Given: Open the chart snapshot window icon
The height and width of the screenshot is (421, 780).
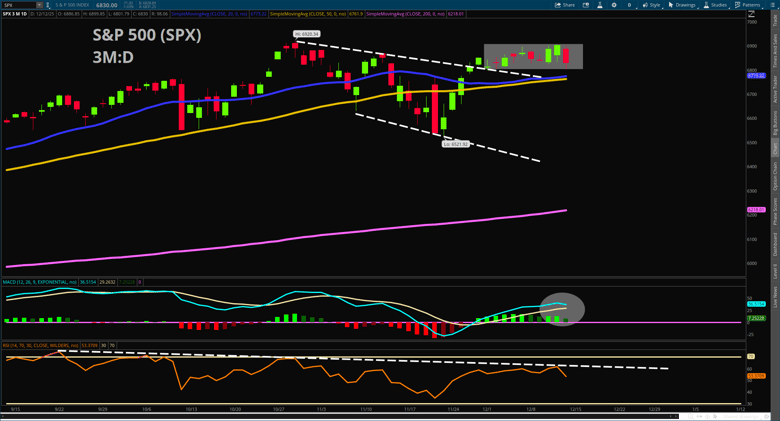Looking at the screenshot, I should click(586, 5).
